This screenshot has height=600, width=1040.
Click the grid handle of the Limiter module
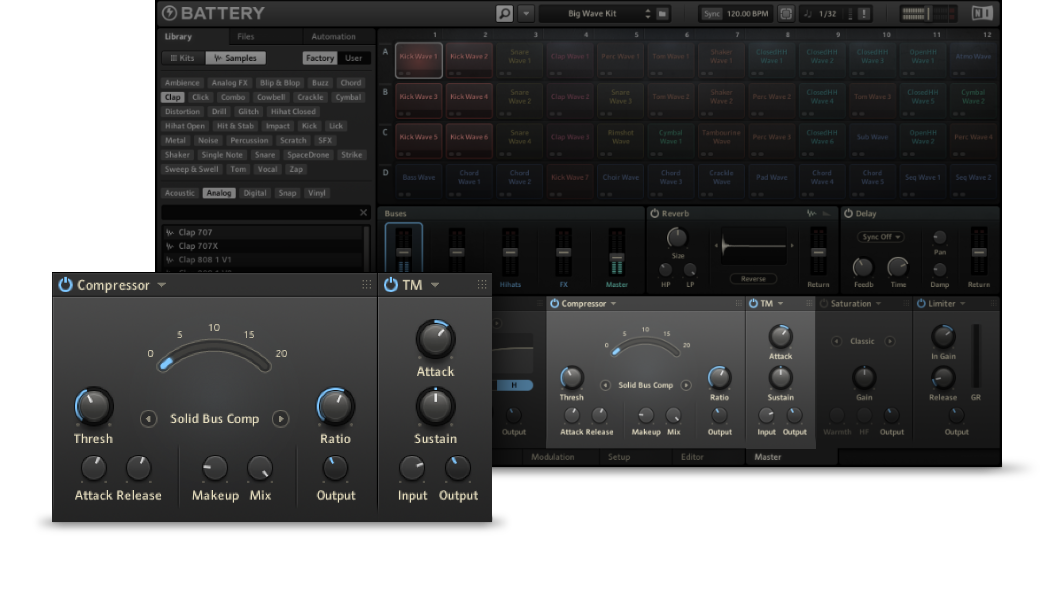coord(993,303)
